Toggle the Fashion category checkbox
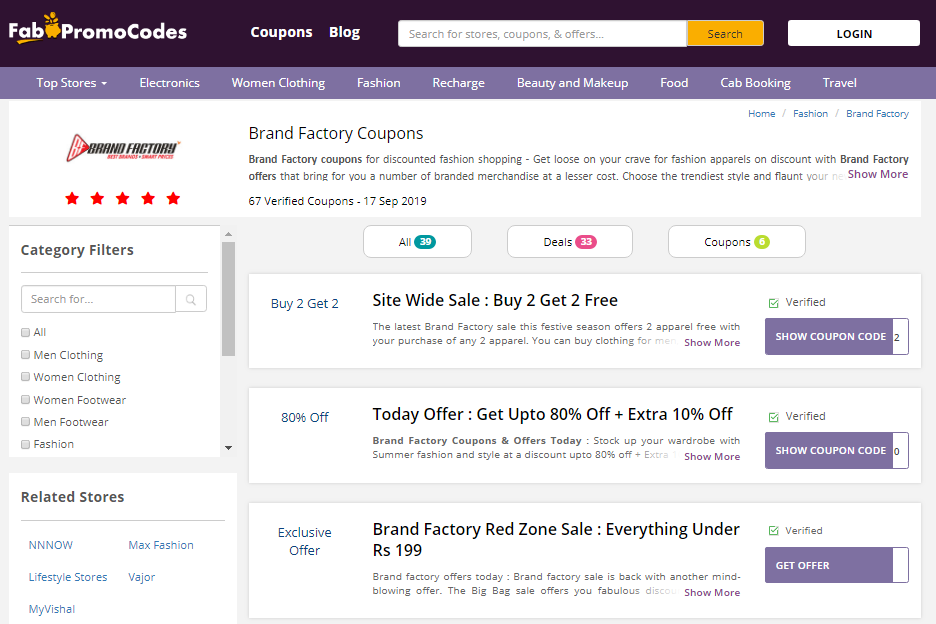 tap(25, 444)
